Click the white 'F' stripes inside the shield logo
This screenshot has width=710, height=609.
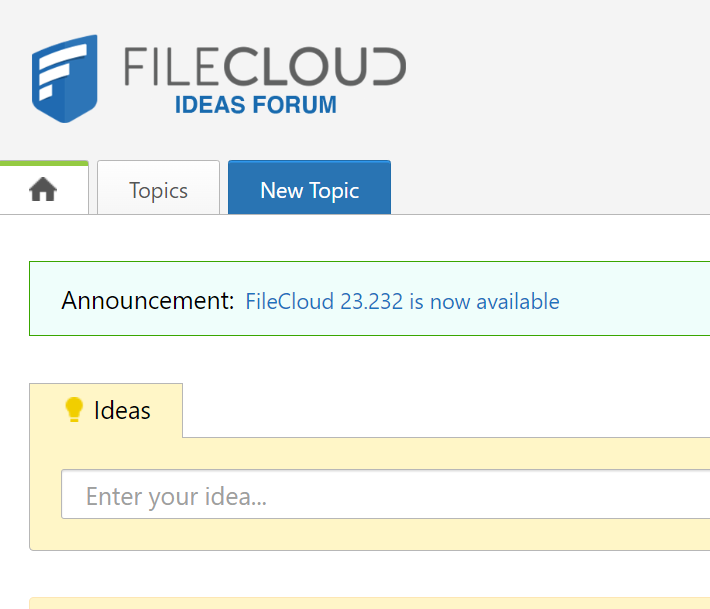pos(62,71)
